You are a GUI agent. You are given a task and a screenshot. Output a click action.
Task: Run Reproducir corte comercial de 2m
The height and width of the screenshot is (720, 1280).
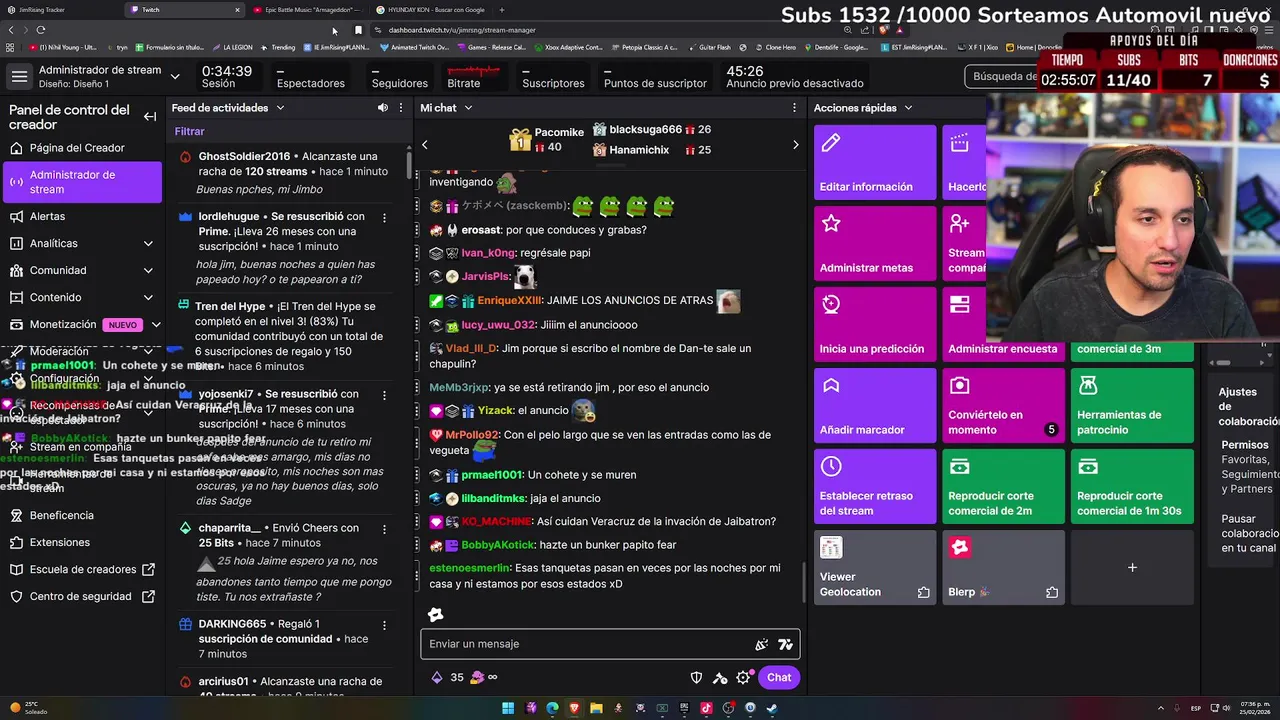(x=1003, y=486)
